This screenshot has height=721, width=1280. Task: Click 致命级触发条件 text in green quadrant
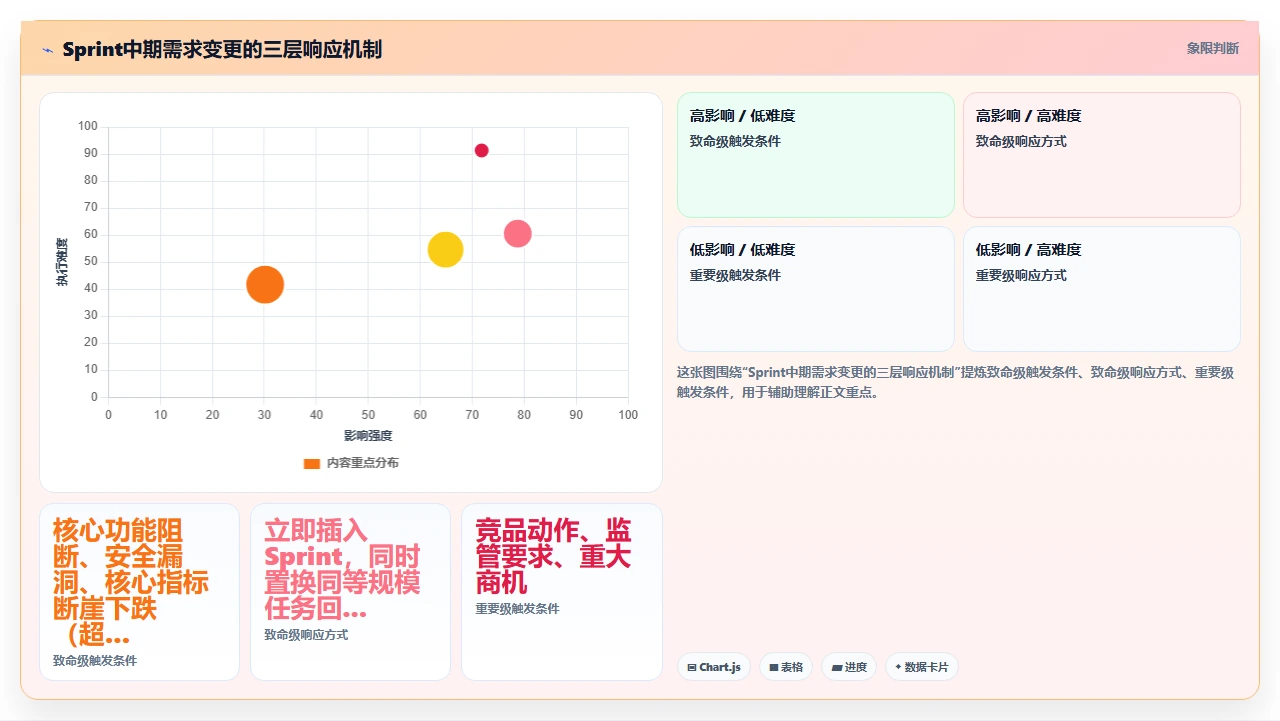click(735, 142)
